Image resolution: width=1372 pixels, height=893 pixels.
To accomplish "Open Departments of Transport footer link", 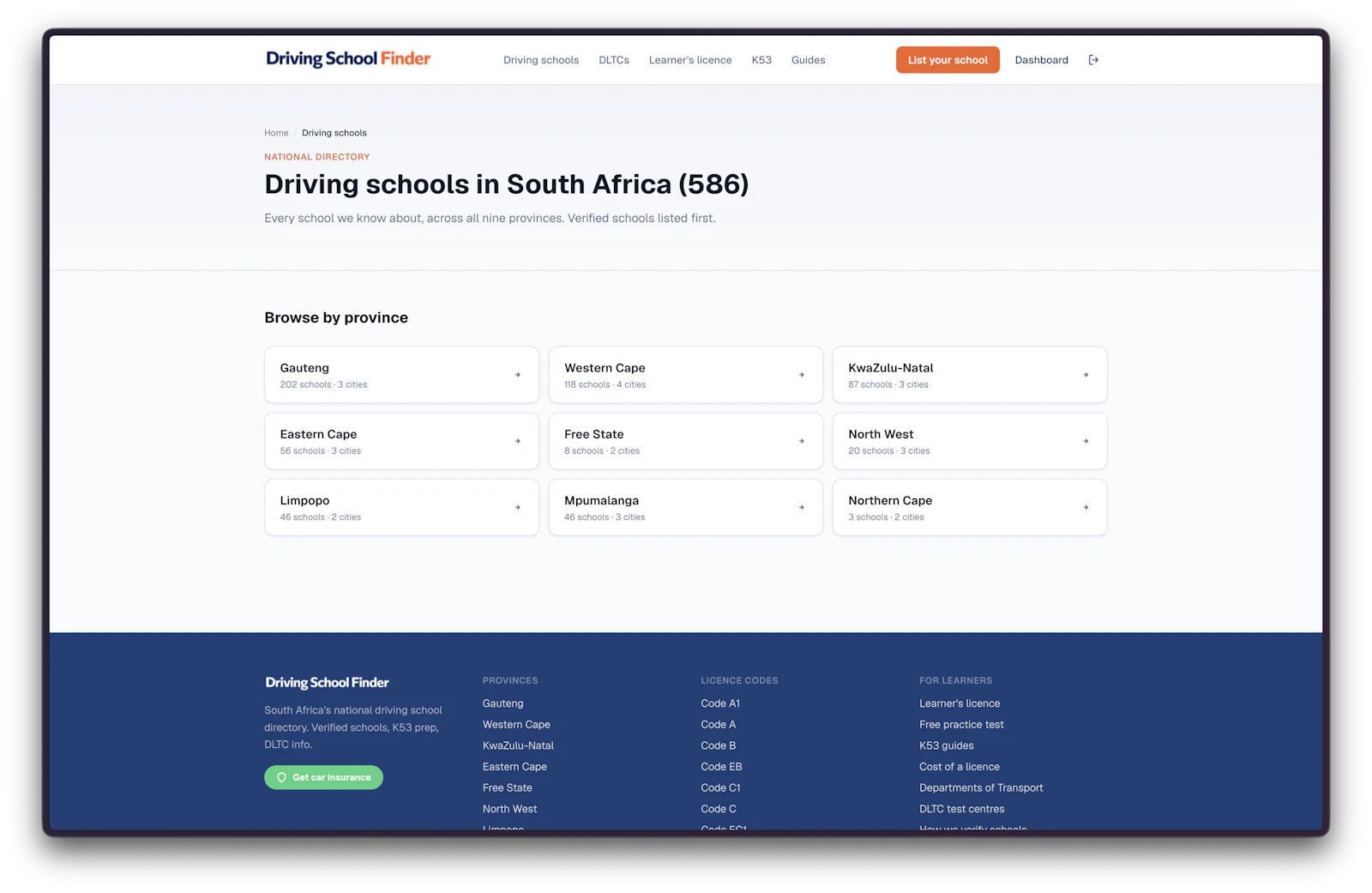I will pos(981,787).
